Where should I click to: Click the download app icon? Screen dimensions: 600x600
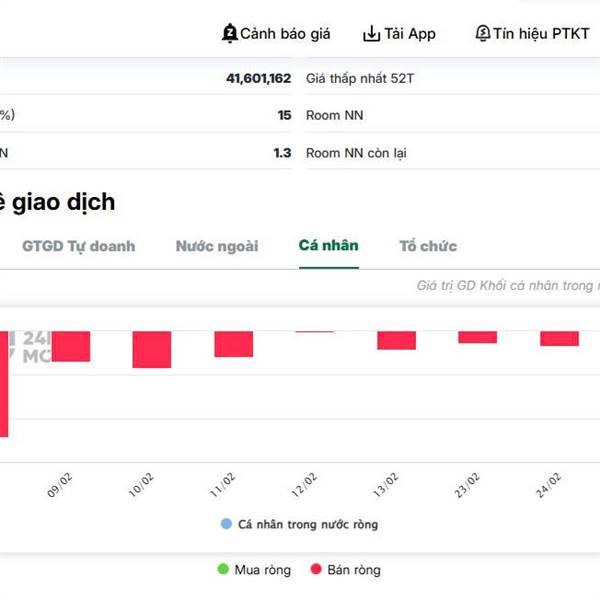tap(371, 34)
